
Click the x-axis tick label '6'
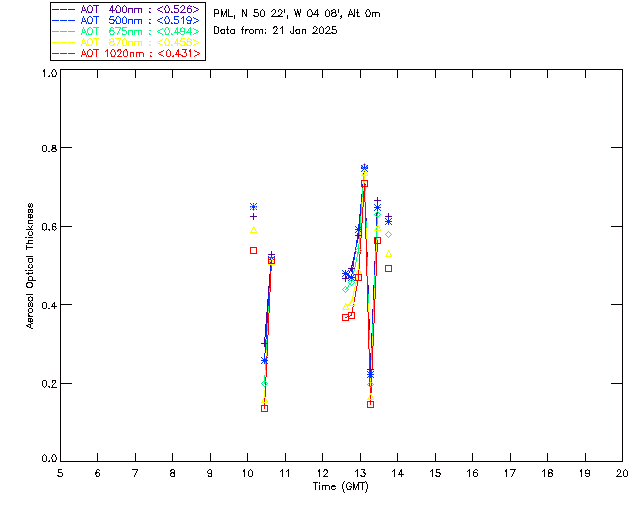pyautogui.click(x=98, y=473)
